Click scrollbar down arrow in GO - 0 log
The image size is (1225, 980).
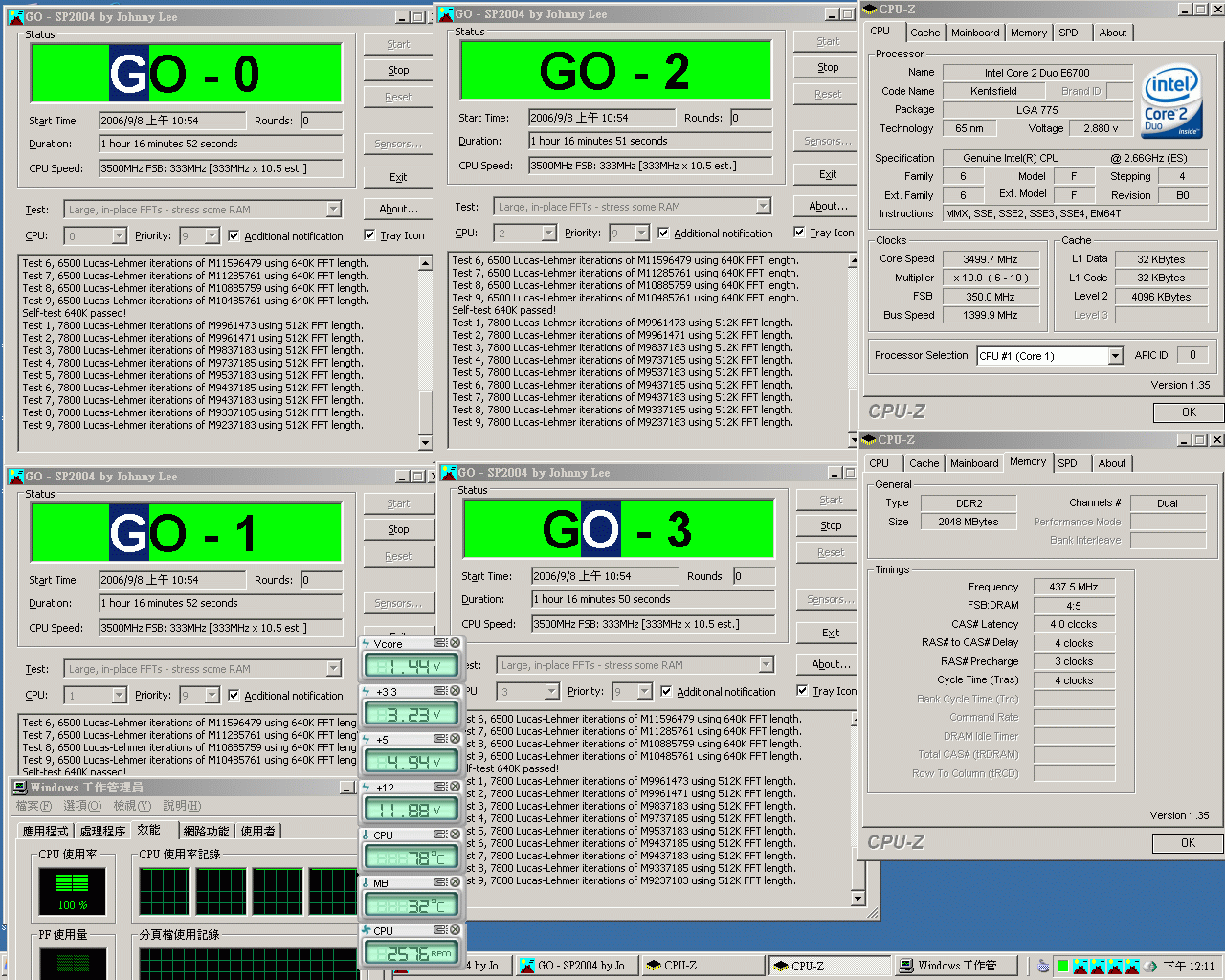425,443
